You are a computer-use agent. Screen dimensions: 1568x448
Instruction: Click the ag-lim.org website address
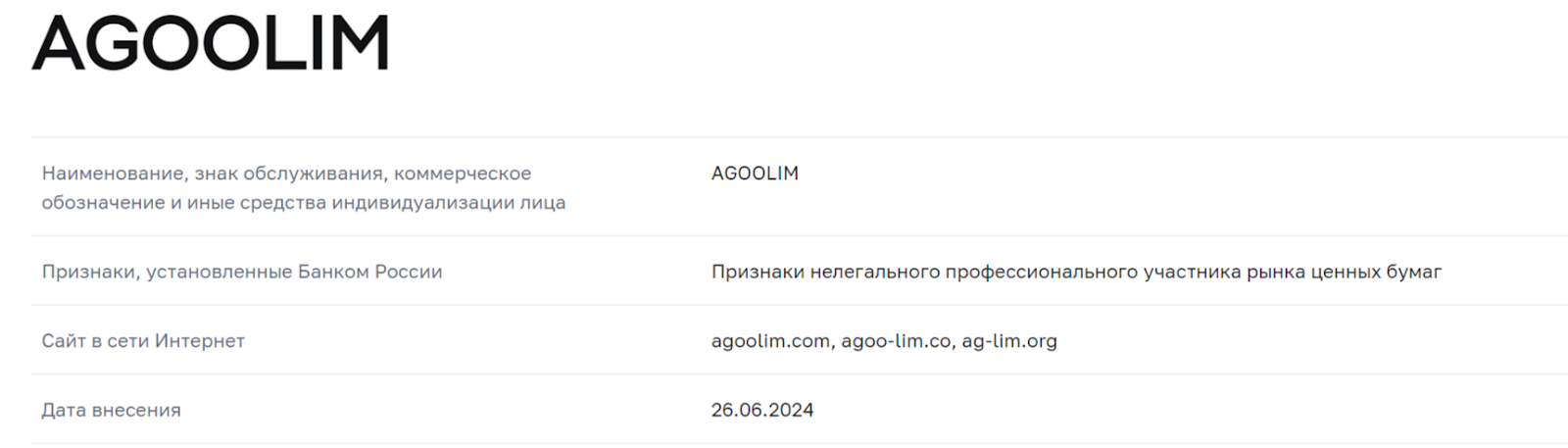tap(1009, 341)
